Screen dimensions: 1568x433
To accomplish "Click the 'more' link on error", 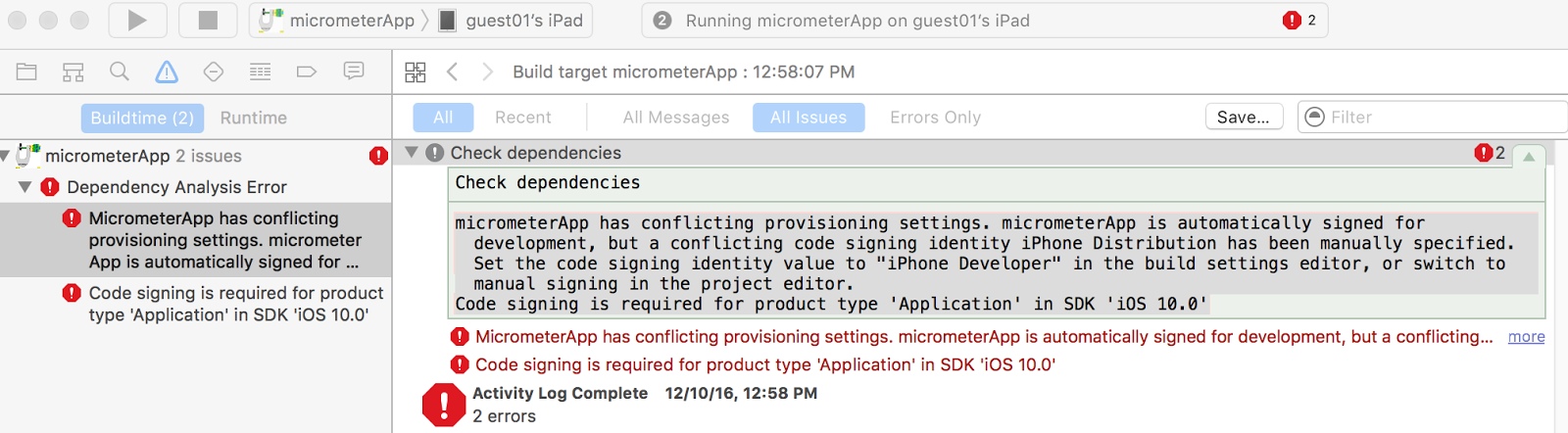I will click(1526, 337).
